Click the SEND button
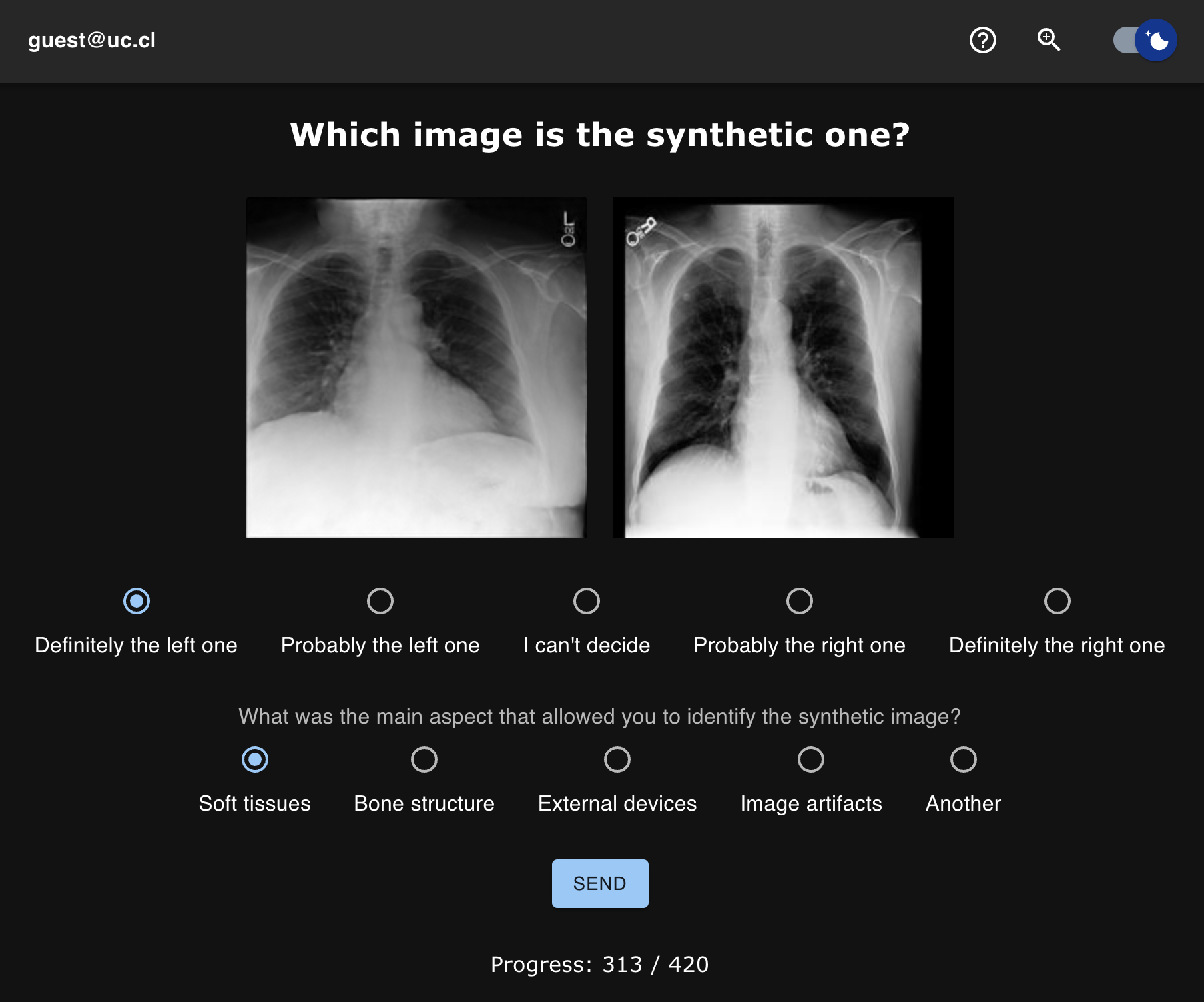 click(600, 883)
